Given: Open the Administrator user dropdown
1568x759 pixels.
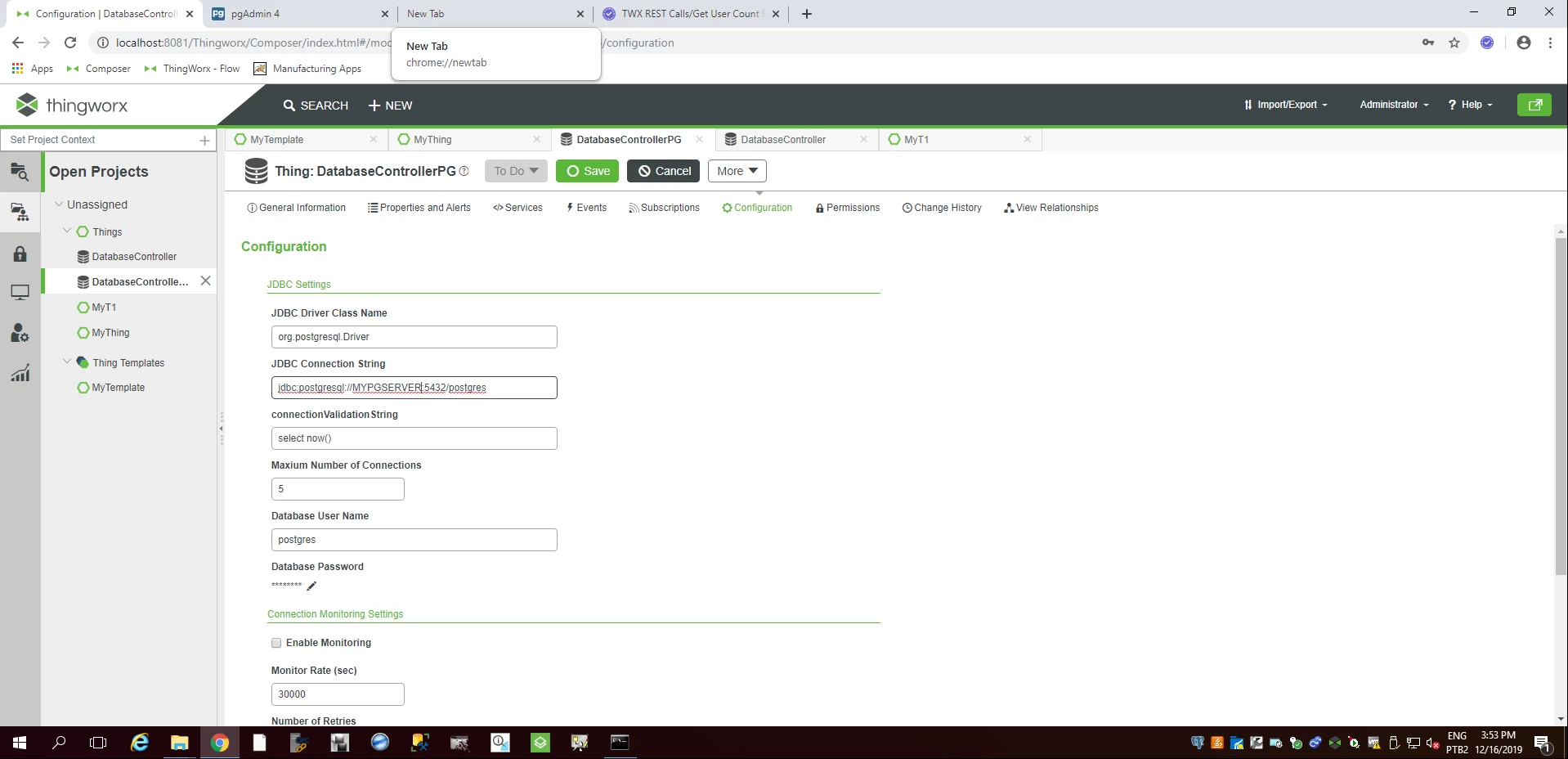Looking at the screenshot, I should coord(1394,105).
